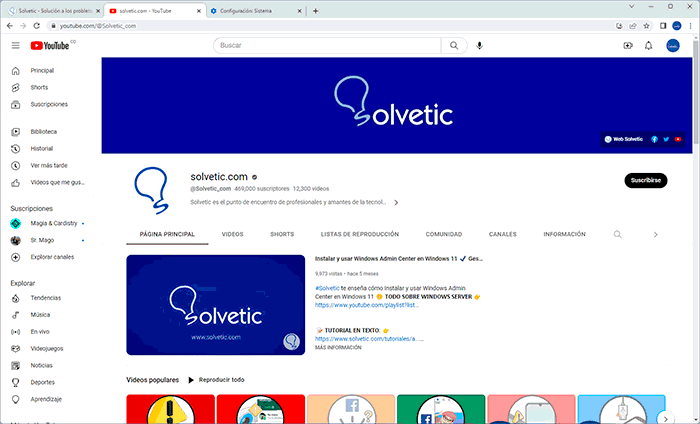The height and width of the screenshot is (424, 700).
Task: Switch to Configuración: Sistema browser tab
Action: [x=254, y=11]
